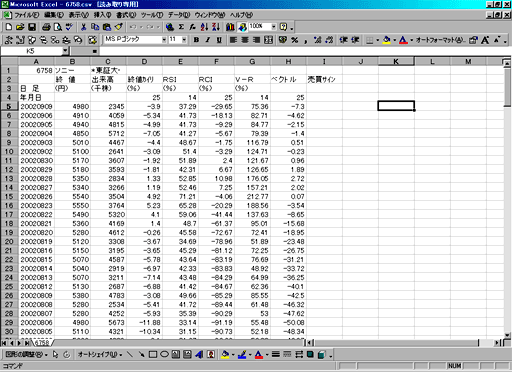Open the Paste Function fx icon
The height and width of the screenshot is (372, 512).
(193, 27)
